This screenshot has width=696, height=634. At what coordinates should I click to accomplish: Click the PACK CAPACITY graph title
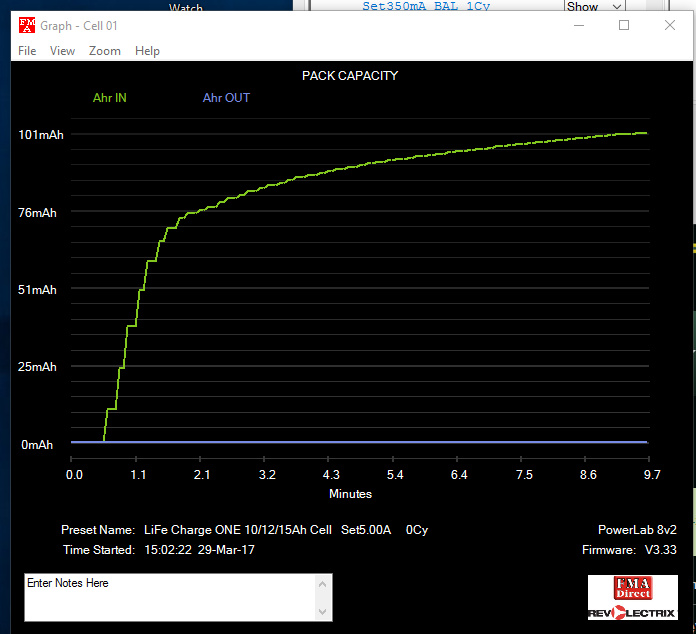(350, 75)
